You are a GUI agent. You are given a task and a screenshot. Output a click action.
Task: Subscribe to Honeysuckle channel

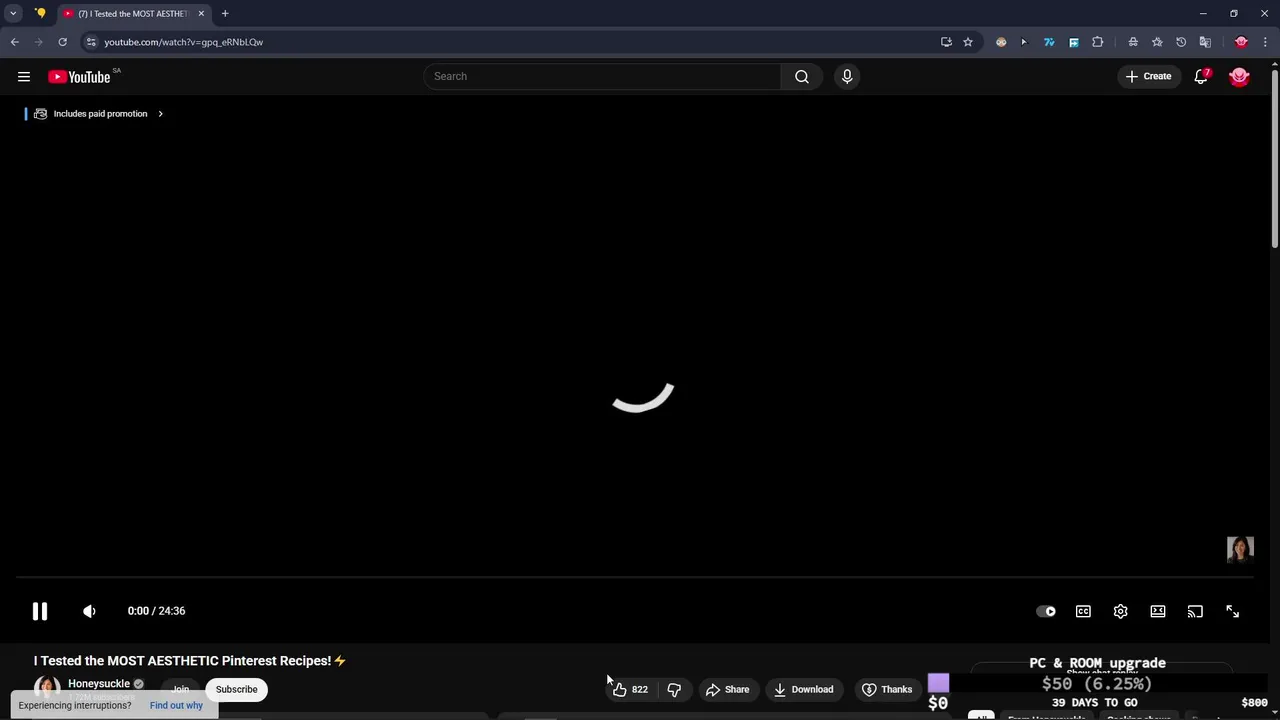point(236,689)
